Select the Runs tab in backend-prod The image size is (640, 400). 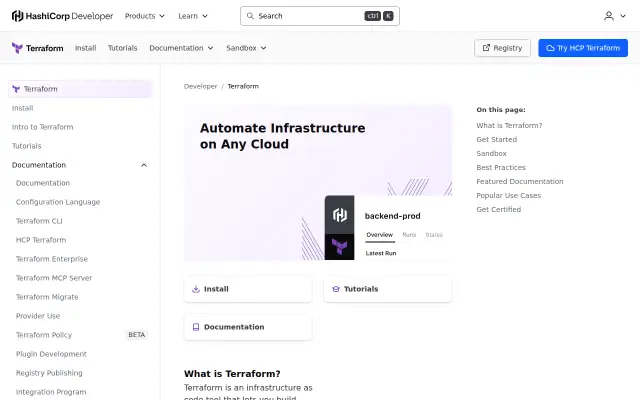coord(409,235)
